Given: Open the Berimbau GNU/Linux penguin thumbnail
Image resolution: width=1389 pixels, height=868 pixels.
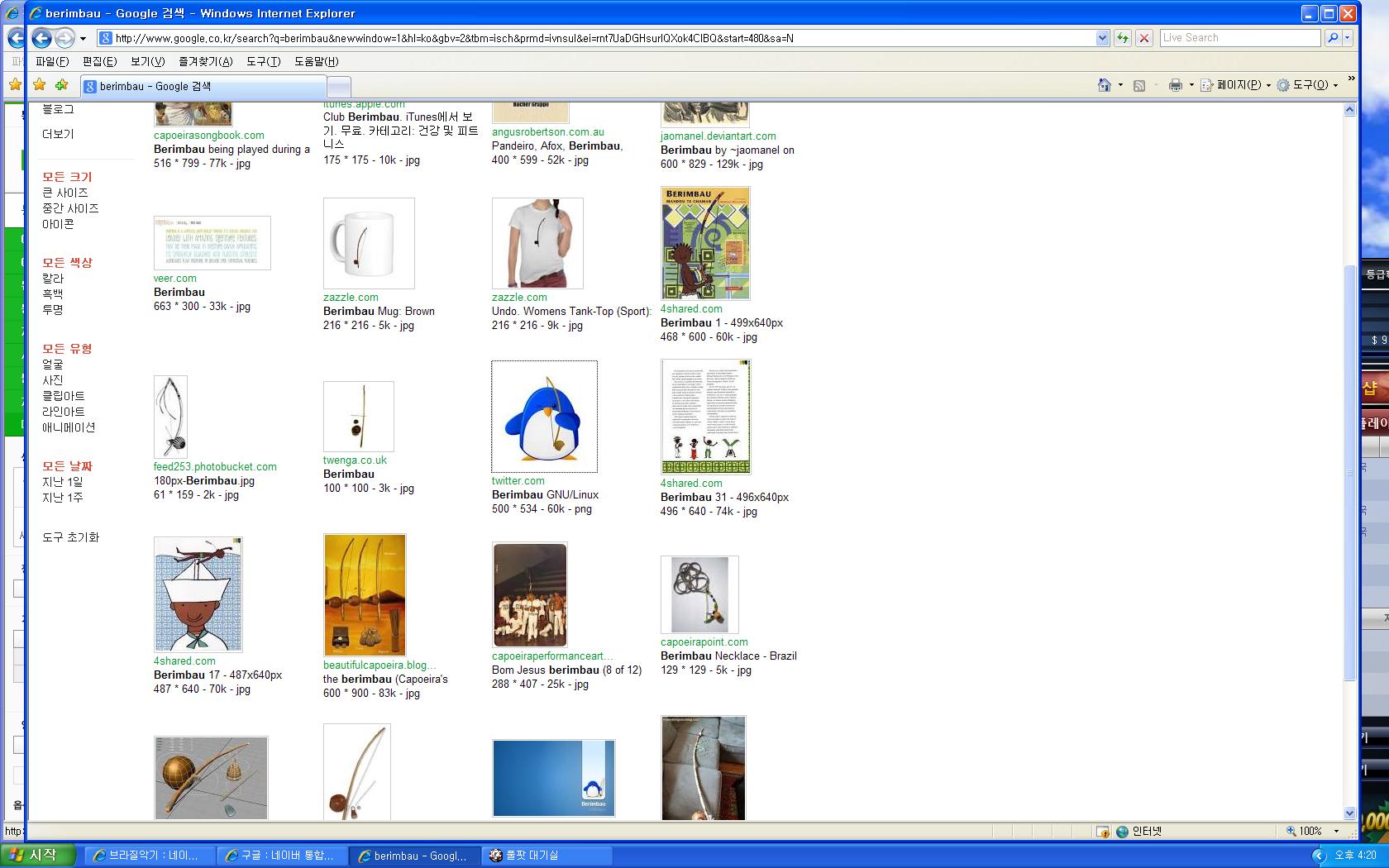Looking at the screenshot, I should click(544, 417).
